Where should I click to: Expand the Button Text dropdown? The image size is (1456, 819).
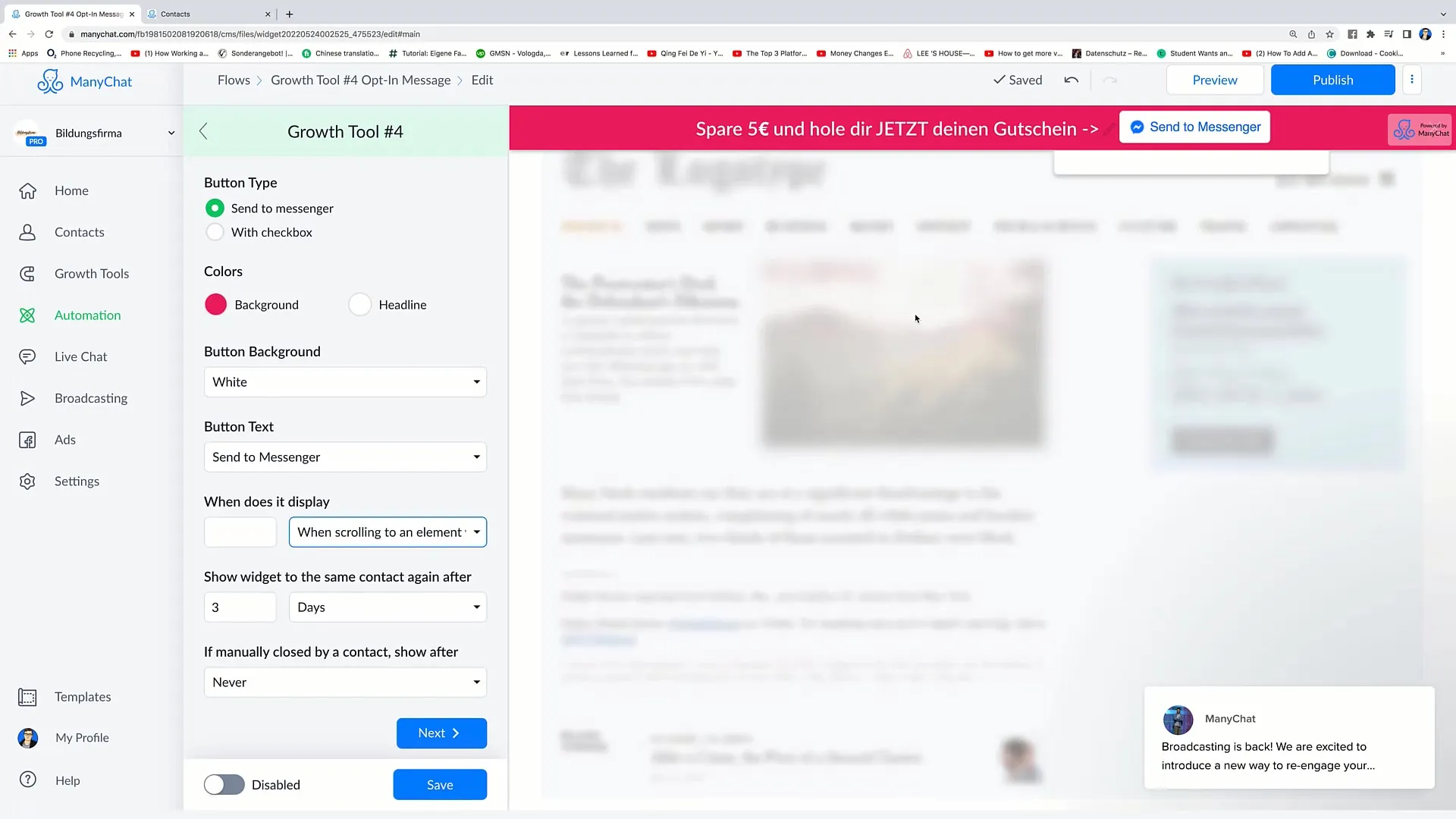pyautogui.click(x=344, y=456)
